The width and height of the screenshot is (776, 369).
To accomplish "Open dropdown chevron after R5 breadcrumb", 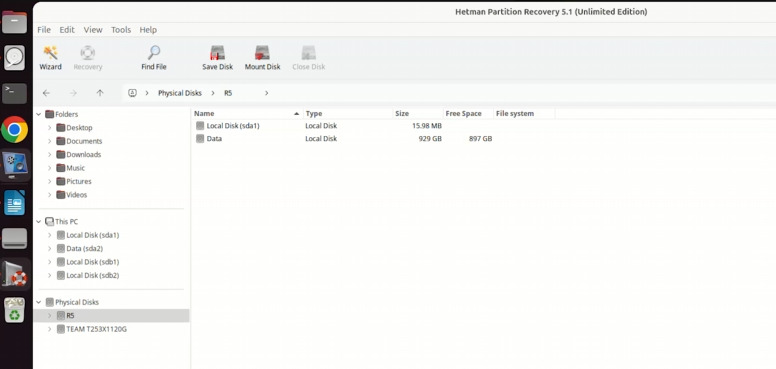I will coord(266,93).
